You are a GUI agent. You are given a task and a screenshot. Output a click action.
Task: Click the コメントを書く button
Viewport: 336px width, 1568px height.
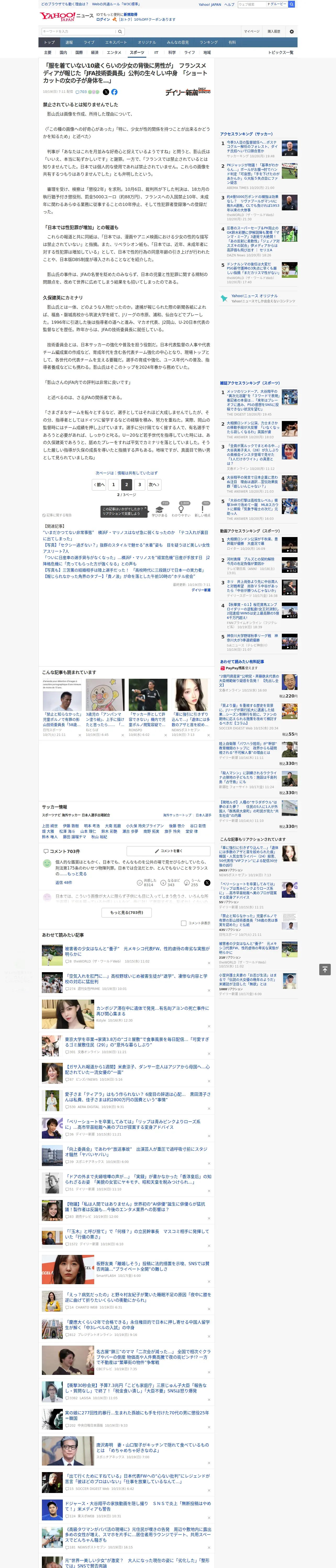(x=168, y=851)
